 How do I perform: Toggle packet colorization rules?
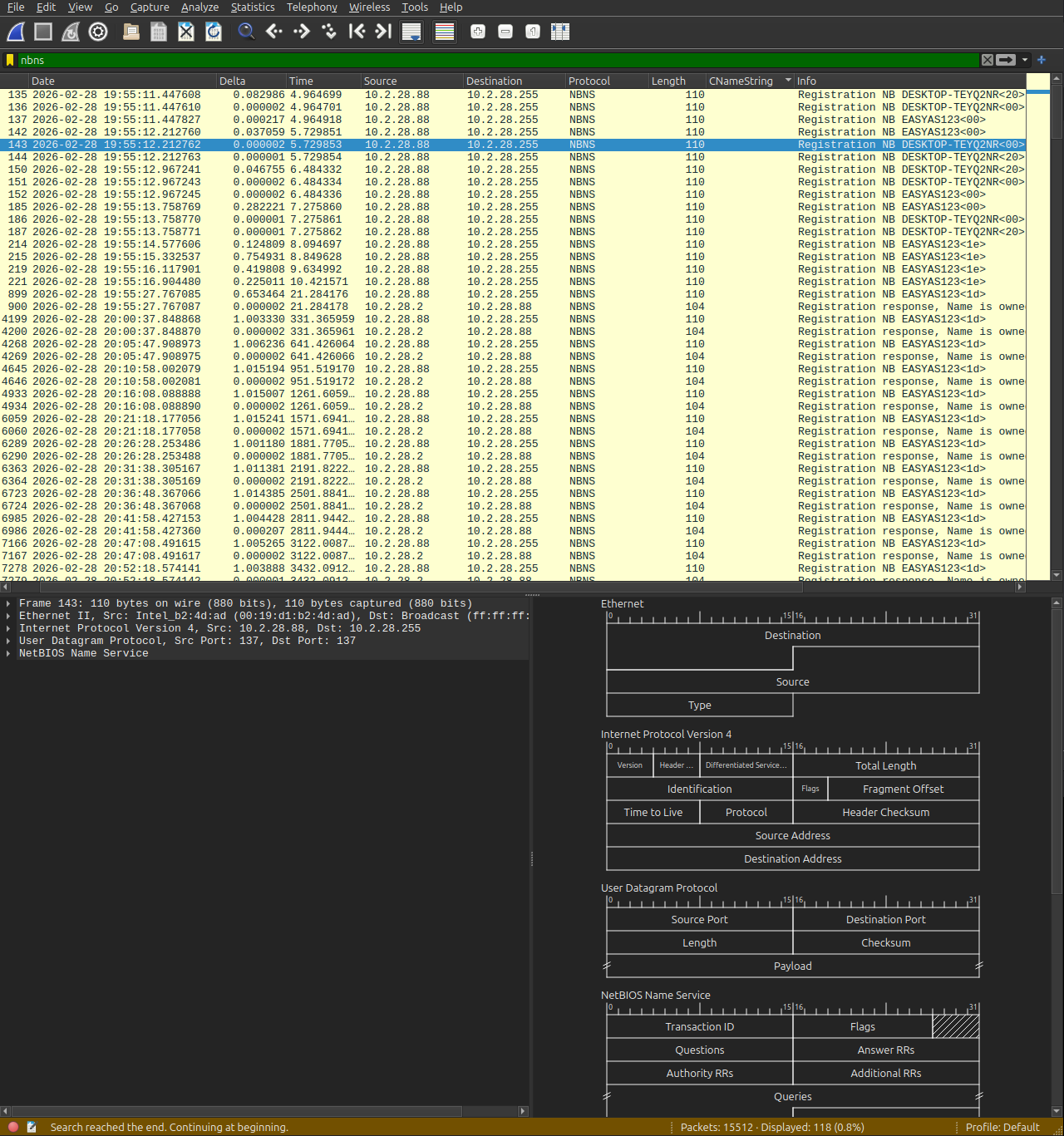point(445,32)
